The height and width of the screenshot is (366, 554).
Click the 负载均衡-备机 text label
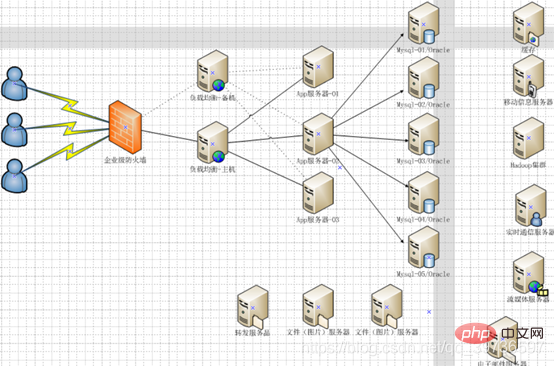[213, 98]
